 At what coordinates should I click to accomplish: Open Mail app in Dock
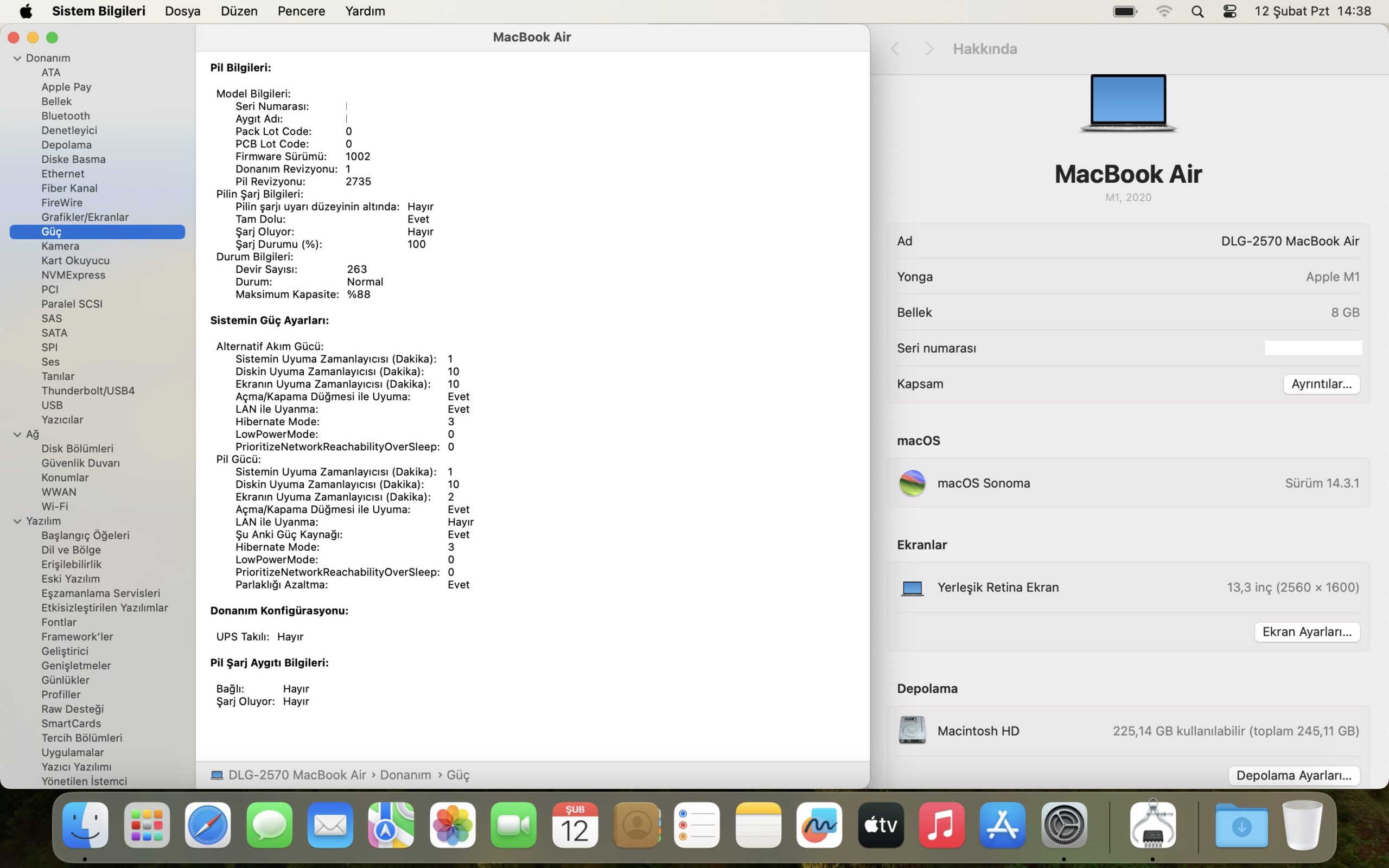330,825
